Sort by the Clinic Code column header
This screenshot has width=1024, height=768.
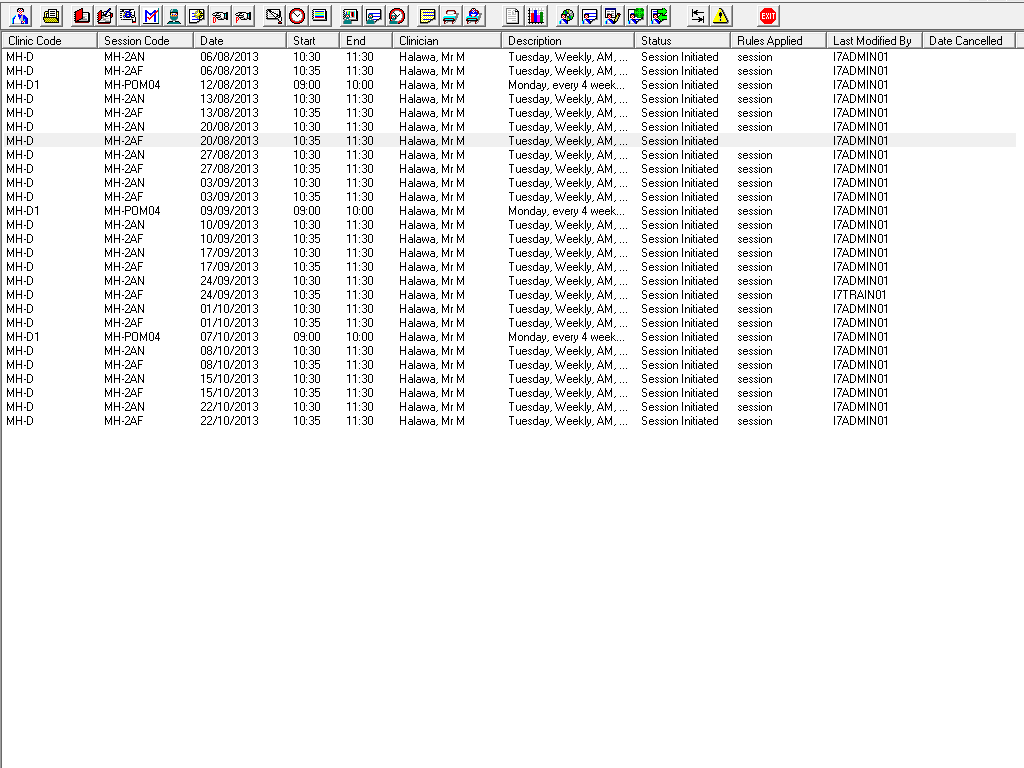click(x=50, y=40)
